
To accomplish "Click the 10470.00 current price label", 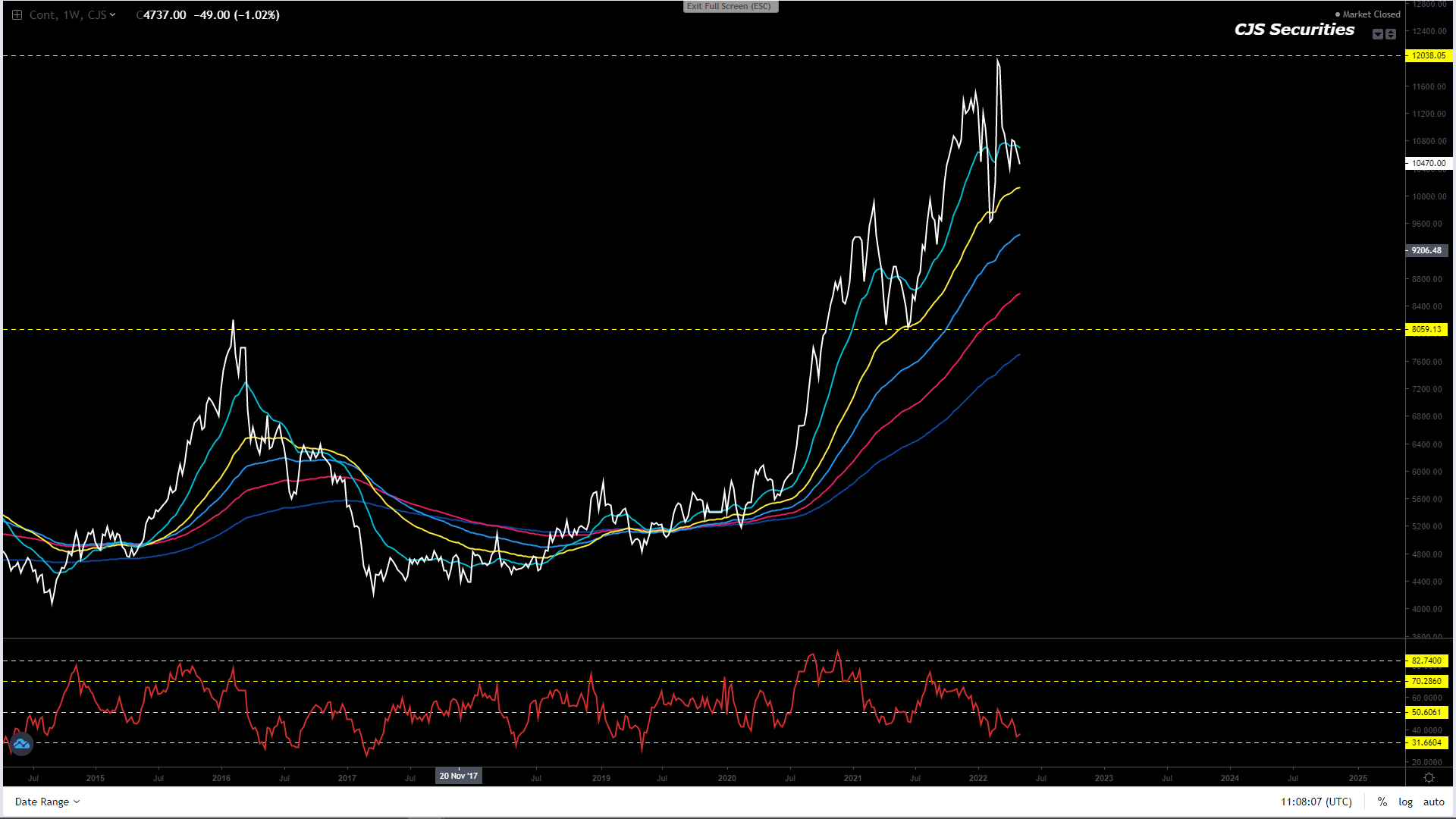I will 1427,163.
